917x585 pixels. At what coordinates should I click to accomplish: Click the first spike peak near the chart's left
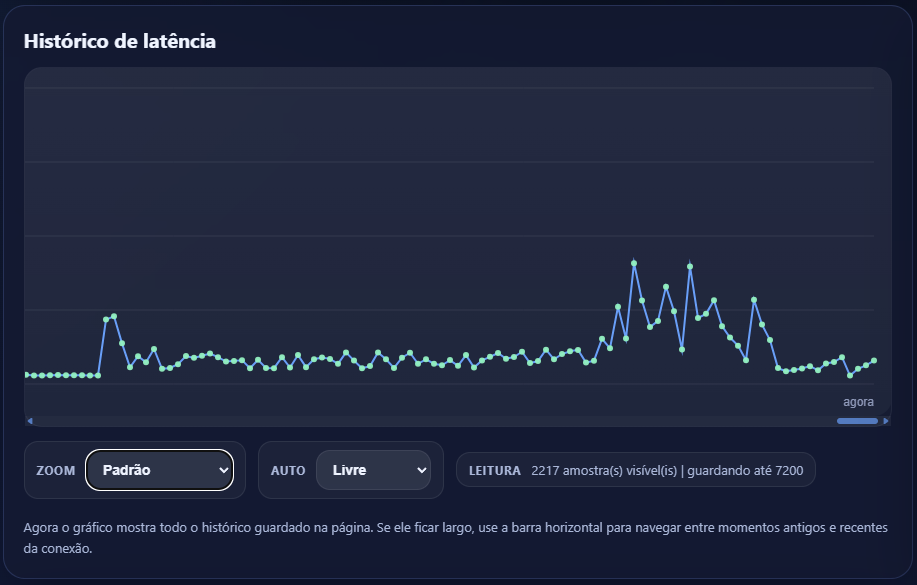[114, 316]
